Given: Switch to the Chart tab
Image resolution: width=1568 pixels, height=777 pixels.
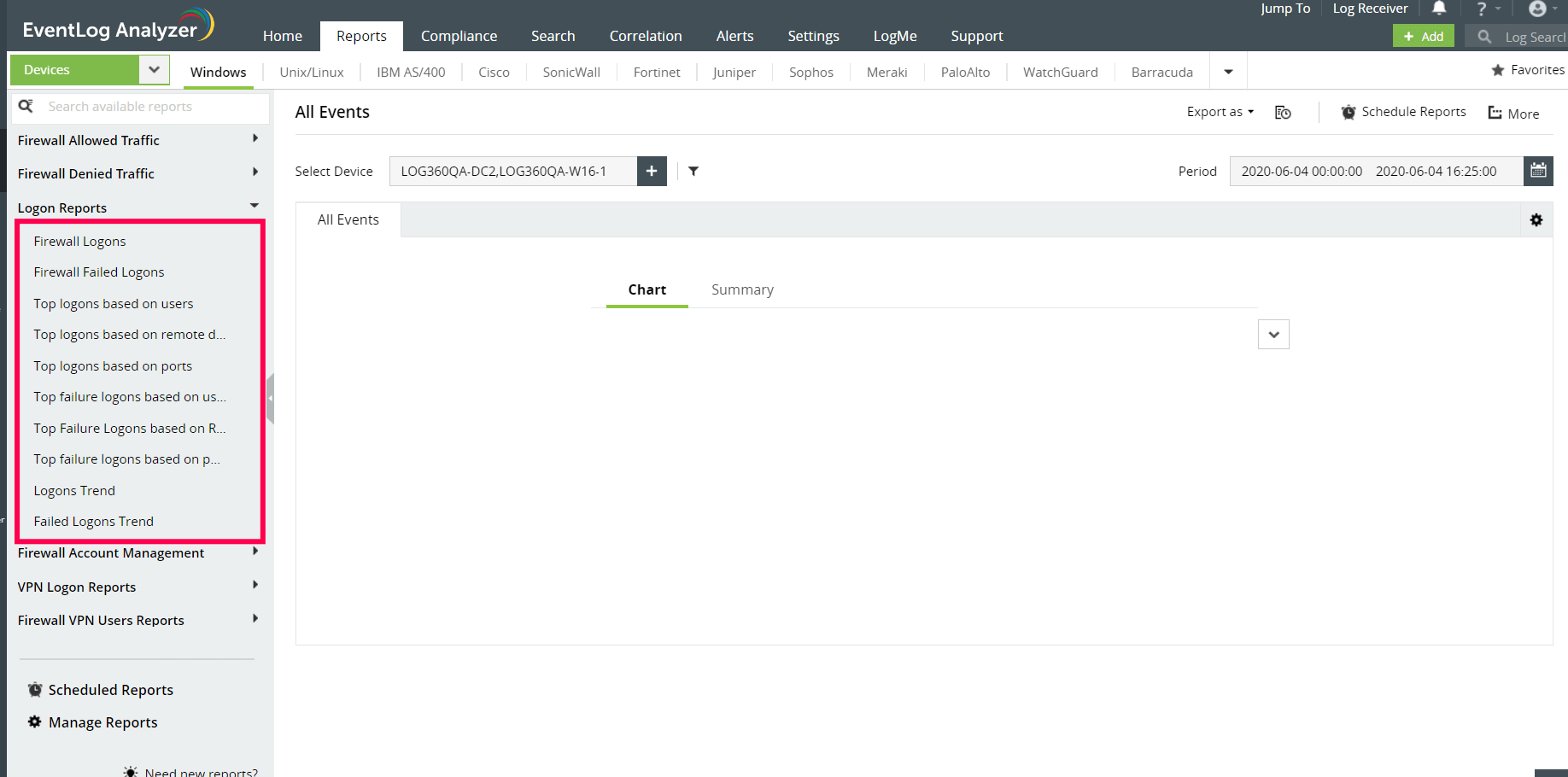Looking at the screenshot, I should [x=647, y=290].
